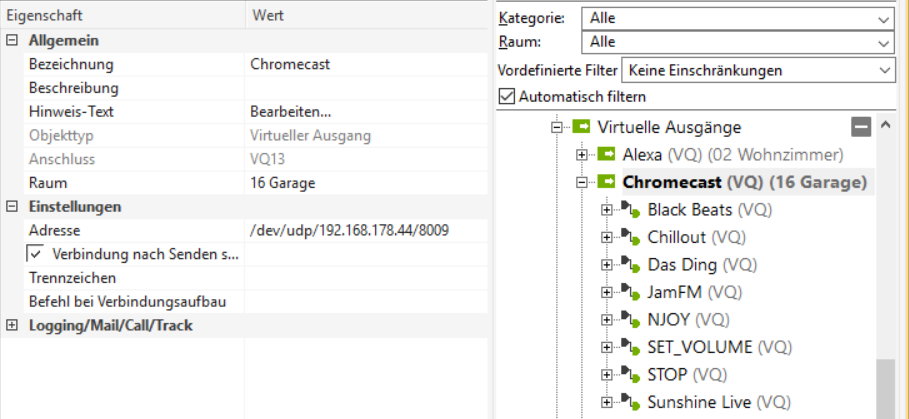
Task: Select the JamFM tree entry
Action: point(673,292)
